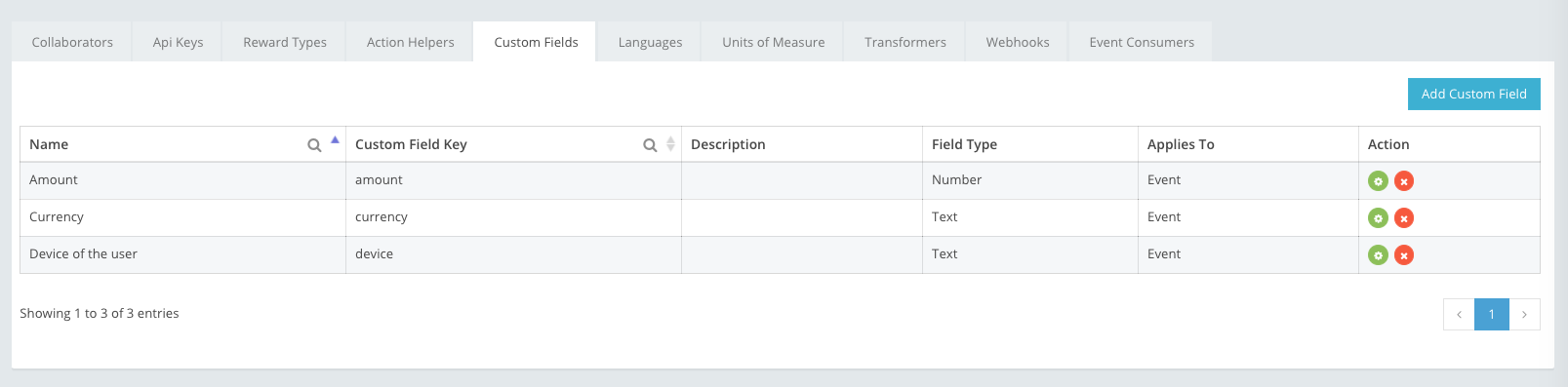Open the Units of Measure tab
1568x387 pixels.
(773, 42)
